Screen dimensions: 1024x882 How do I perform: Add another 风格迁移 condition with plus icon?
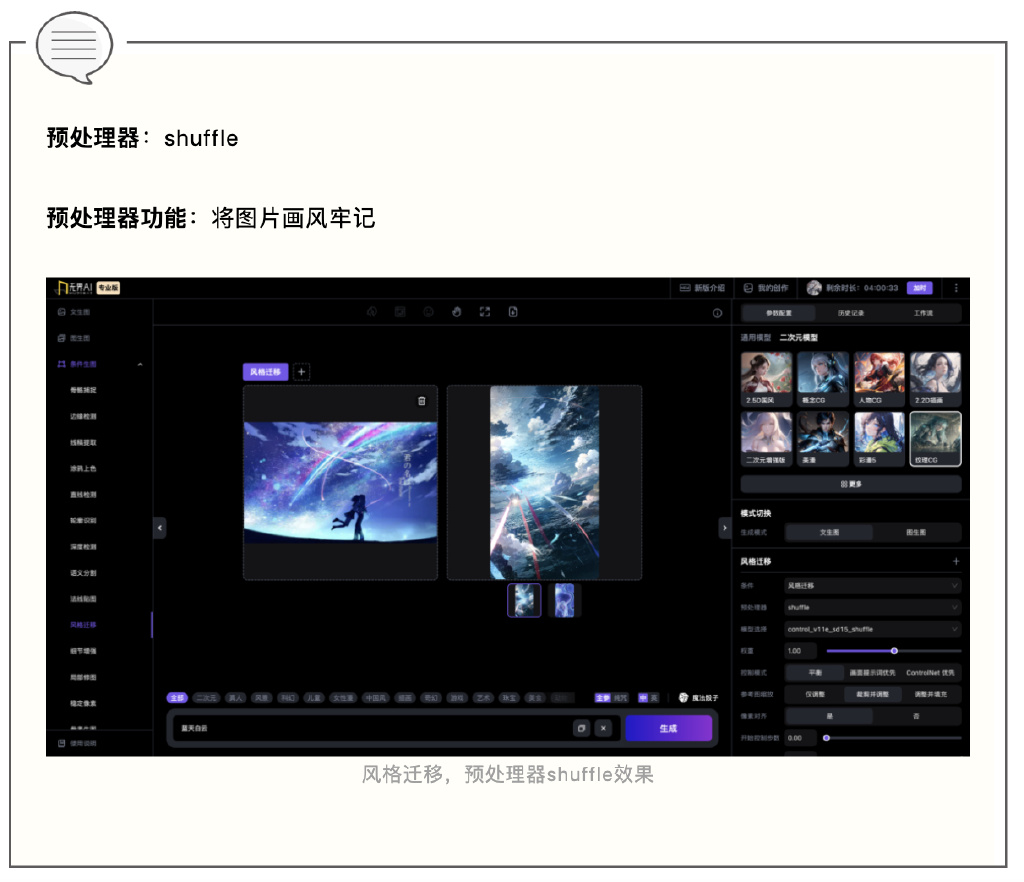(956, 561)
